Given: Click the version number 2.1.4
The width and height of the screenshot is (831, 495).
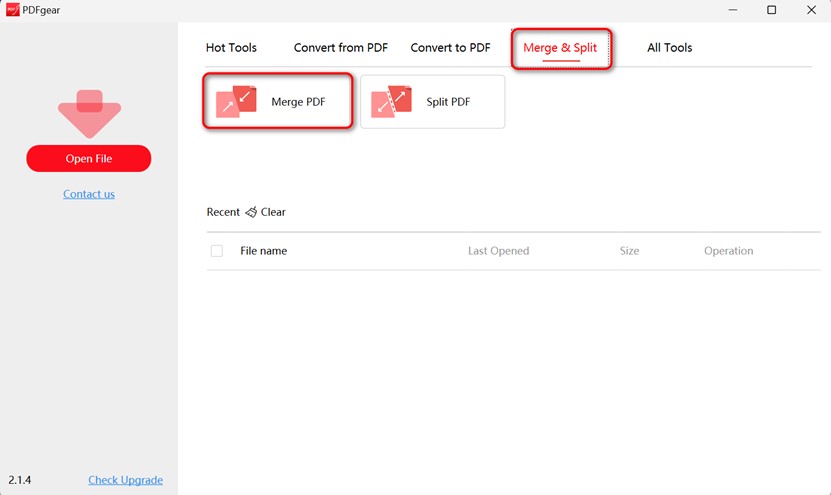Looking at the screenshot, I should [20, 480].
